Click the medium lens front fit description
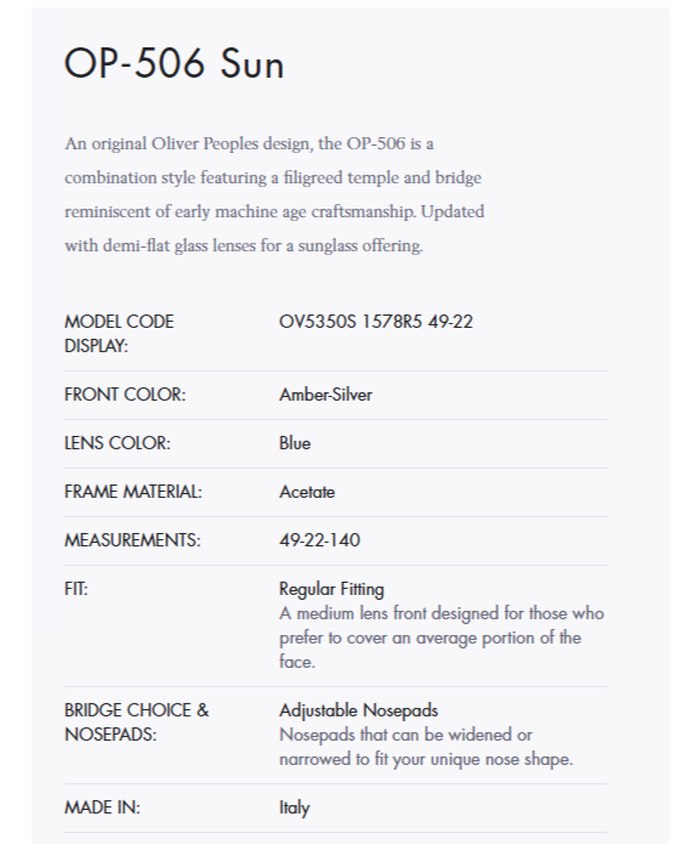Screen dimensions: 700x850 click(x=440, y=637)
